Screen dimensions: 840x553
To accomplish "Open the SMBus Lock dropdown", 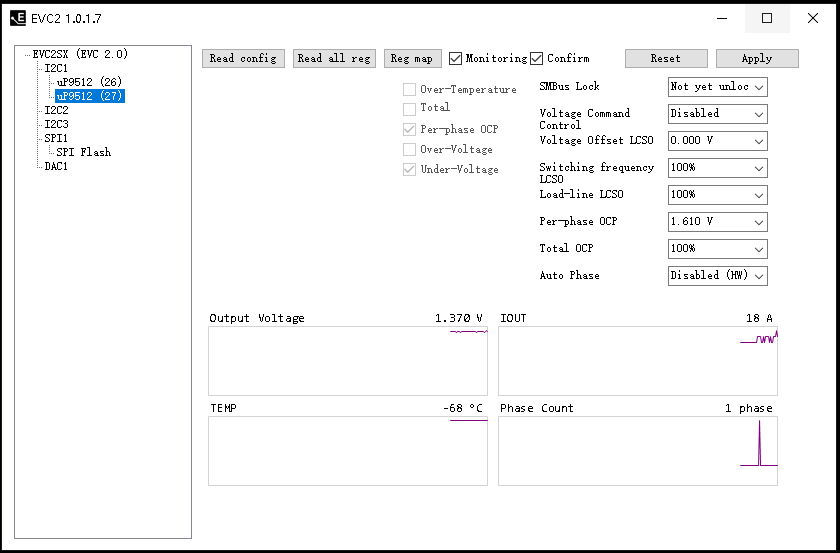I will pyautogui.click(x=717, y=87).
